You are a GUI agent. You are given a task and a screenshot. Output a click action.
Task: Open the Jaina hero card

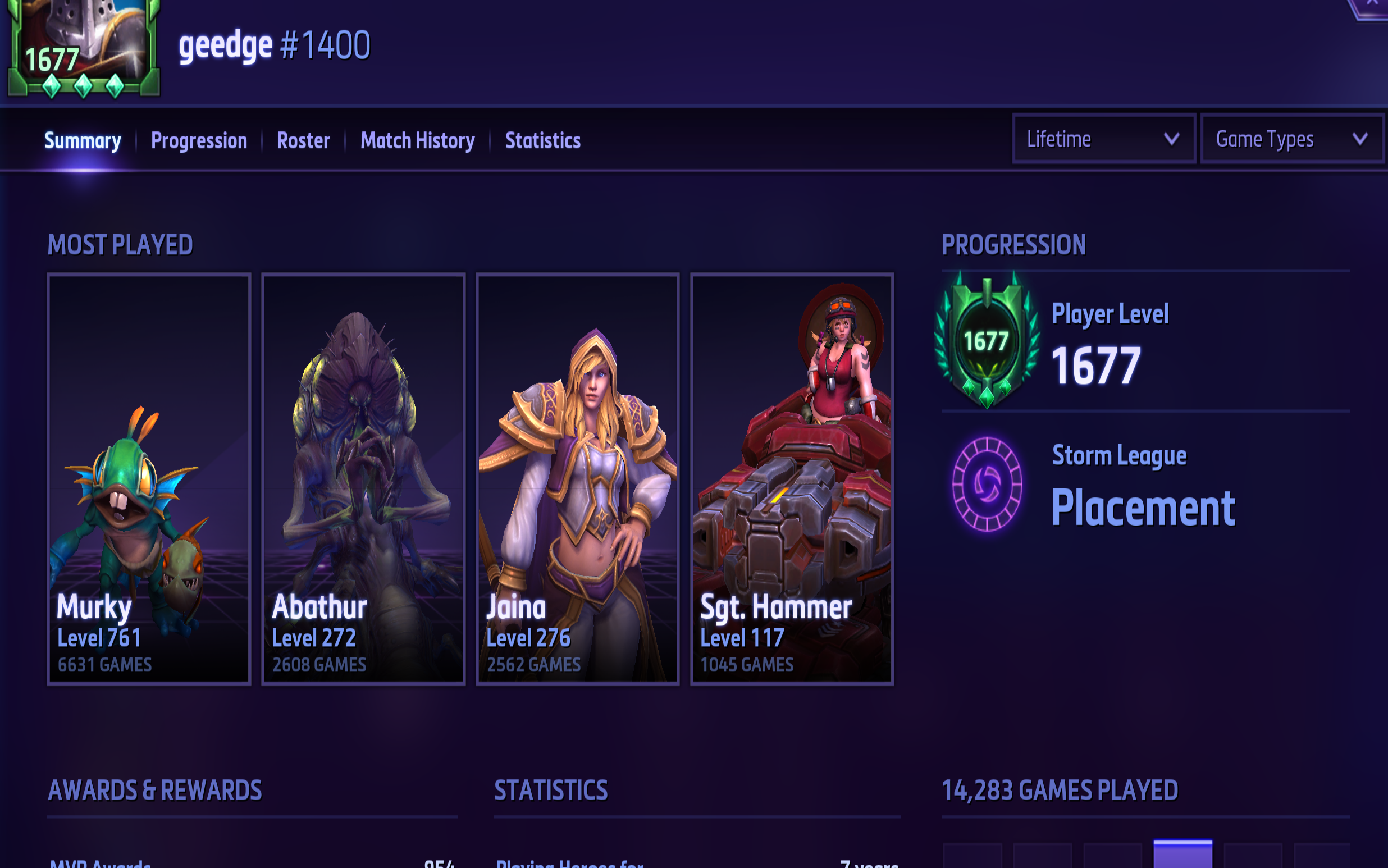577,479
